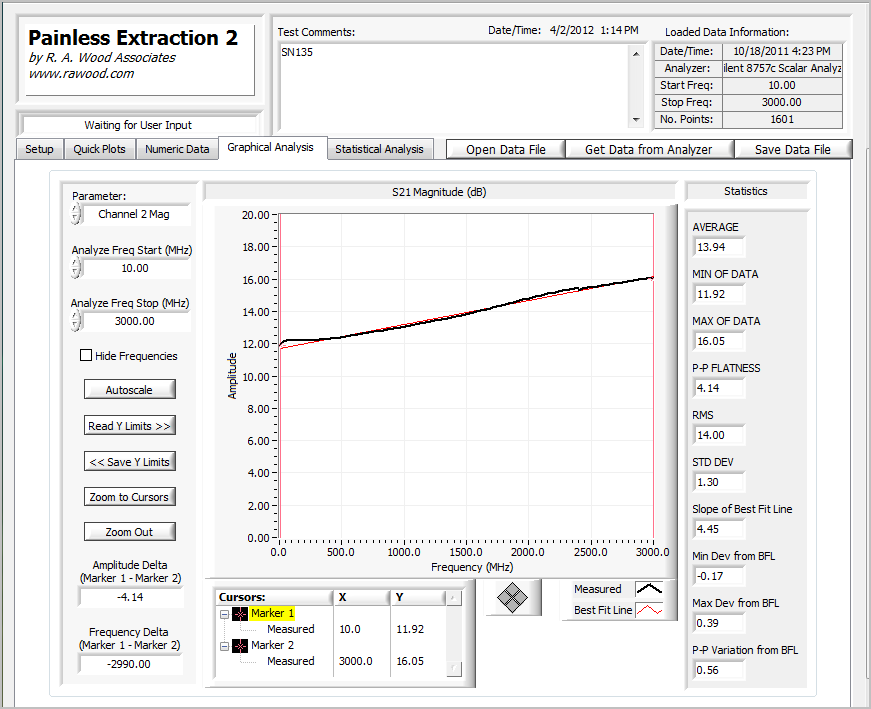Click Test Comments scroll up arrow
Screen dimensions: 871x709
(x=637, y=54)
